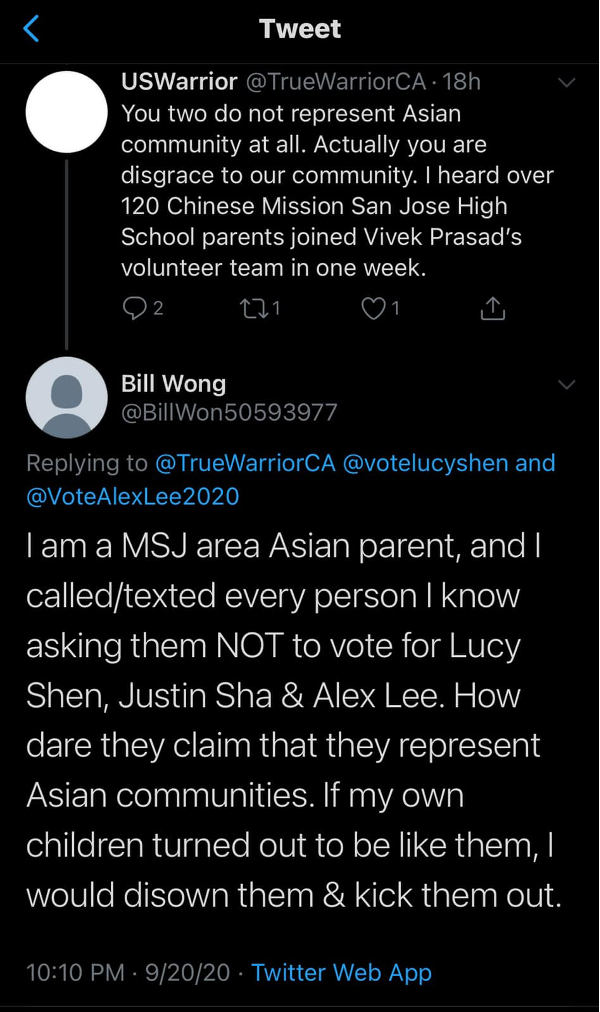Image resolution: width=600 pixels, height=1012 pixels.
Task: Open the chevron menu on Bill Wong's tweet
Action: [x=566, y=385]
